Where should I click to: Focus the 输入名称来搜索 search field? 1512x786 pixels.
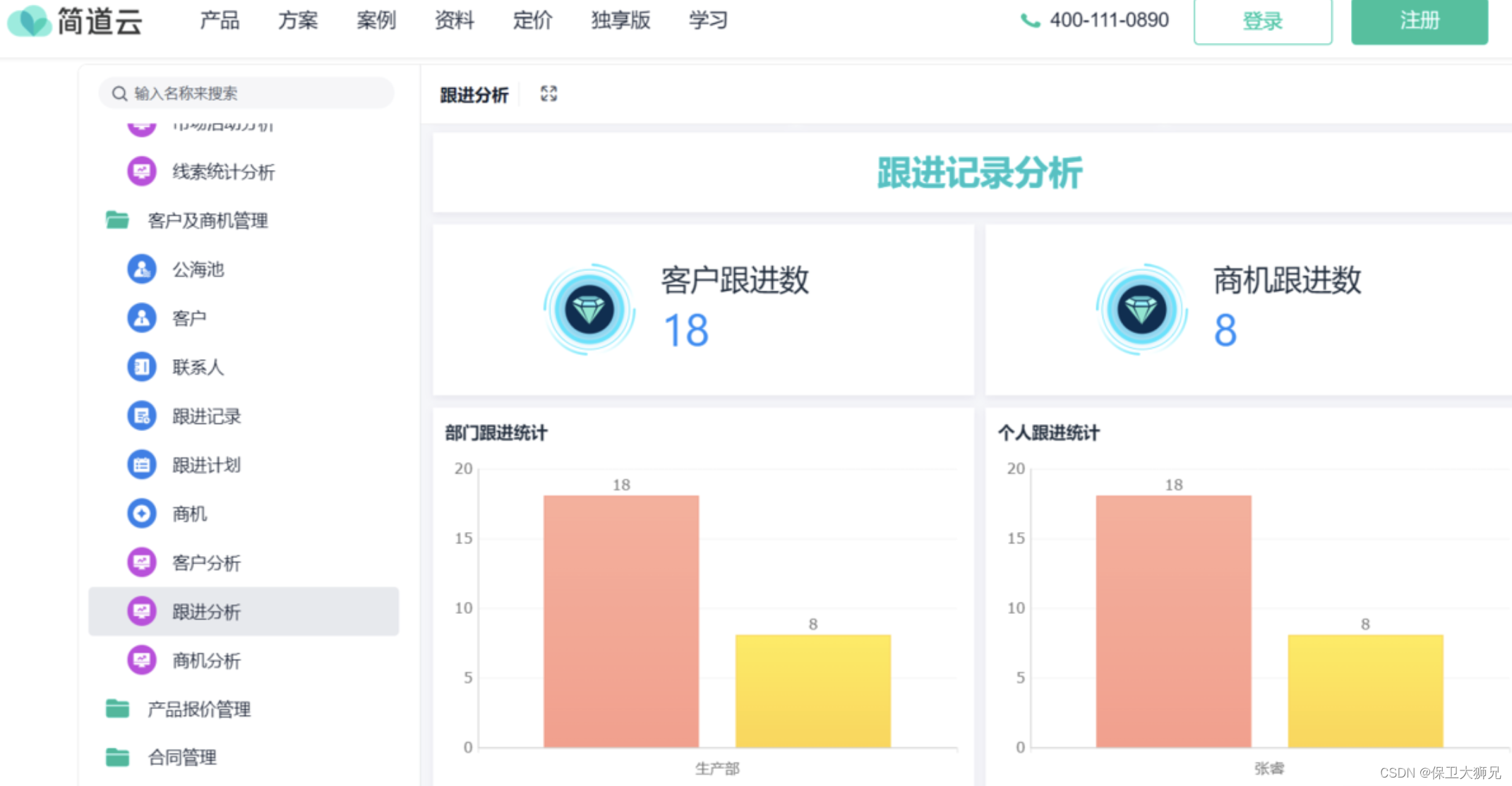tap(246, 93)
